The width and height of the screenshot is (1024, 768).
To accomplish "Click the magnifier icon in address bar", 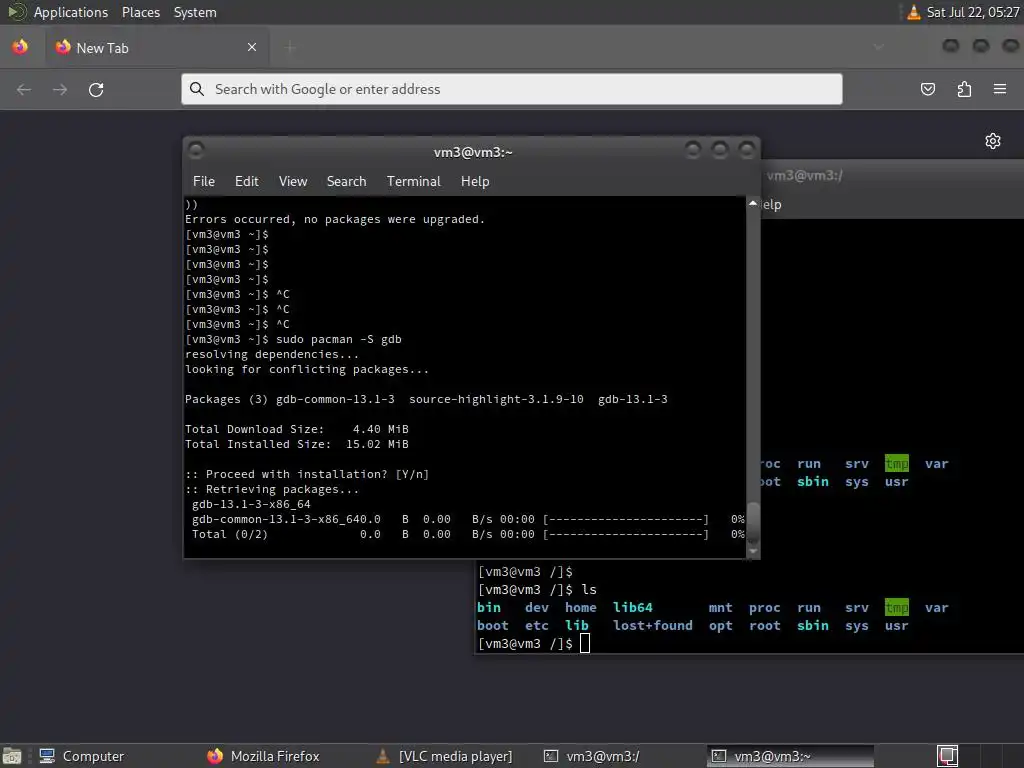I will coord(197,89).
